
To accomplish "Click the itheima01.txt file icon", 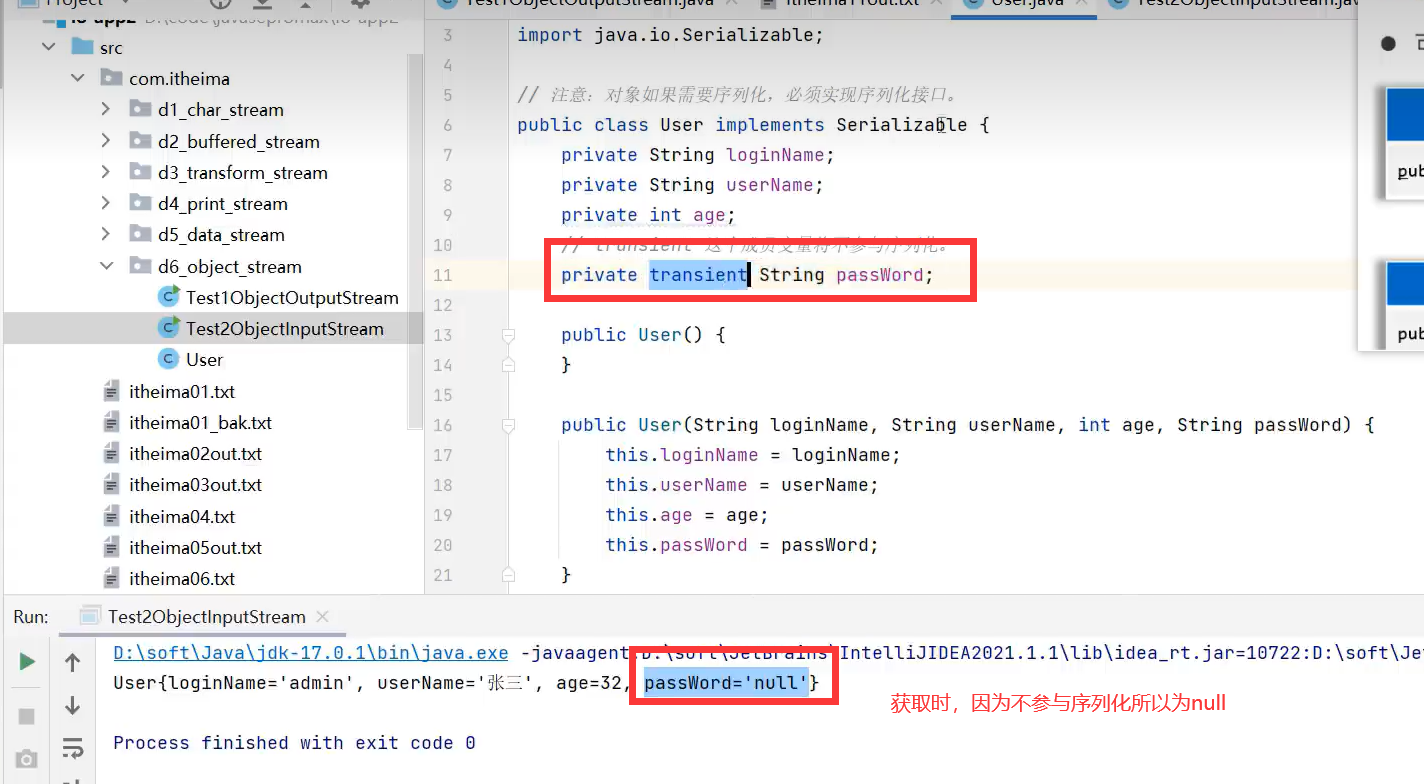I will click(x=112, y=391).
